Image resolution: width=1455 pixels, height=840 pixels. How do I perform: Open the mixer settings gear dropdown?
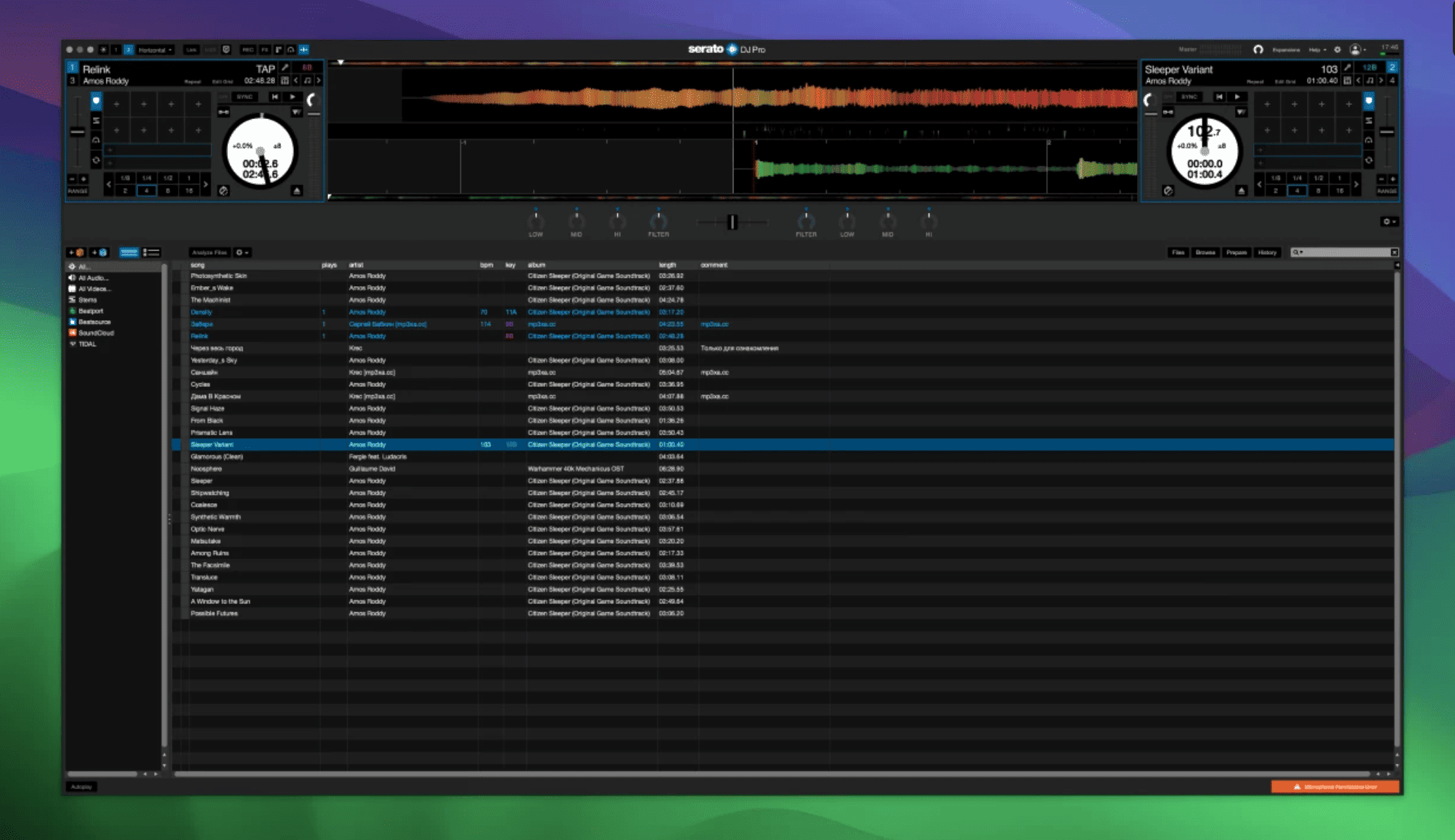coord(1389,221)
